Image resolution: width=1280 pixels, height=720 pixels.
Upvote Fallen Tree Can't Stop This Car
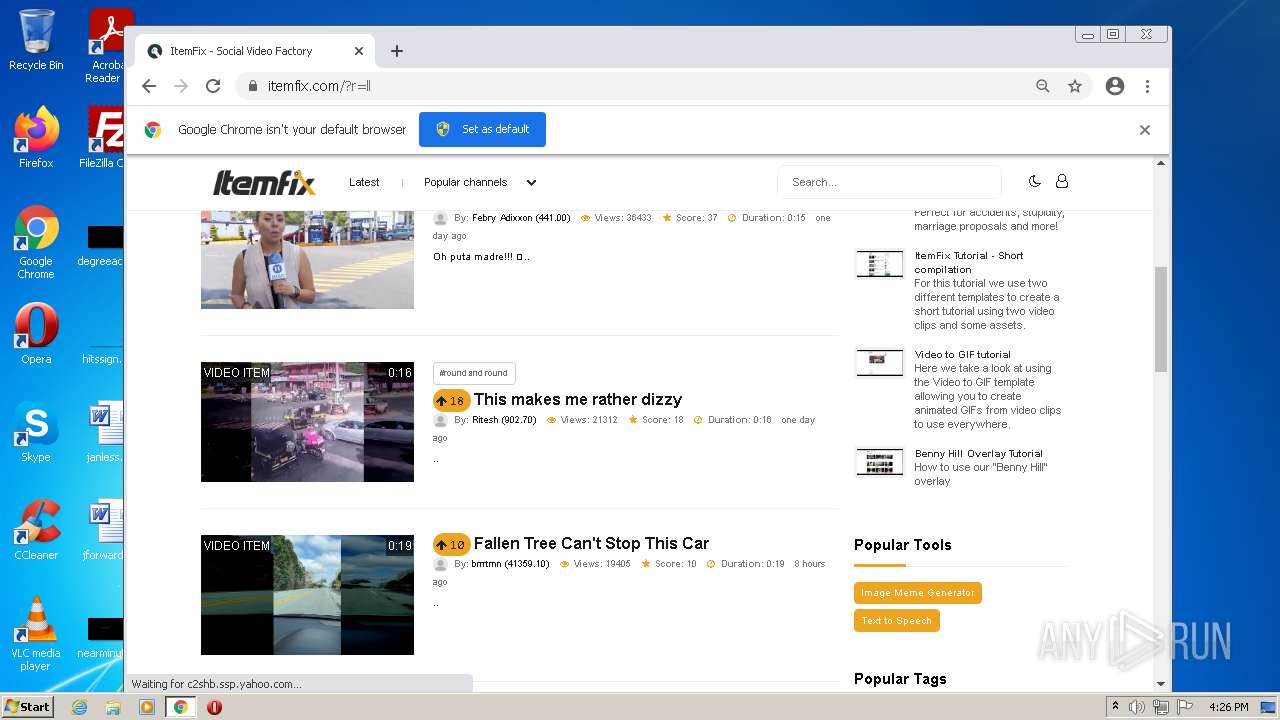pos(451,544)
